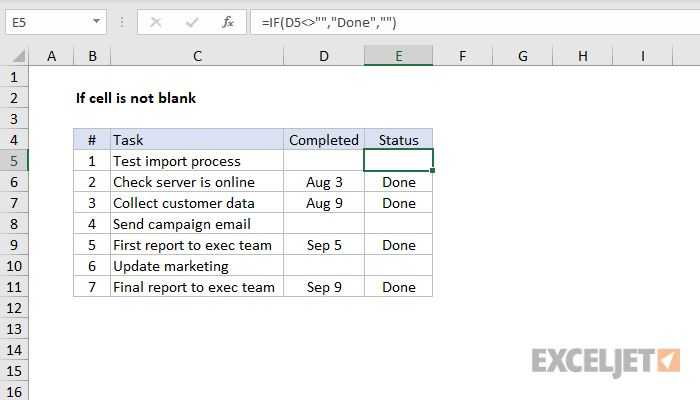Select row 1 header

(14, 77)
